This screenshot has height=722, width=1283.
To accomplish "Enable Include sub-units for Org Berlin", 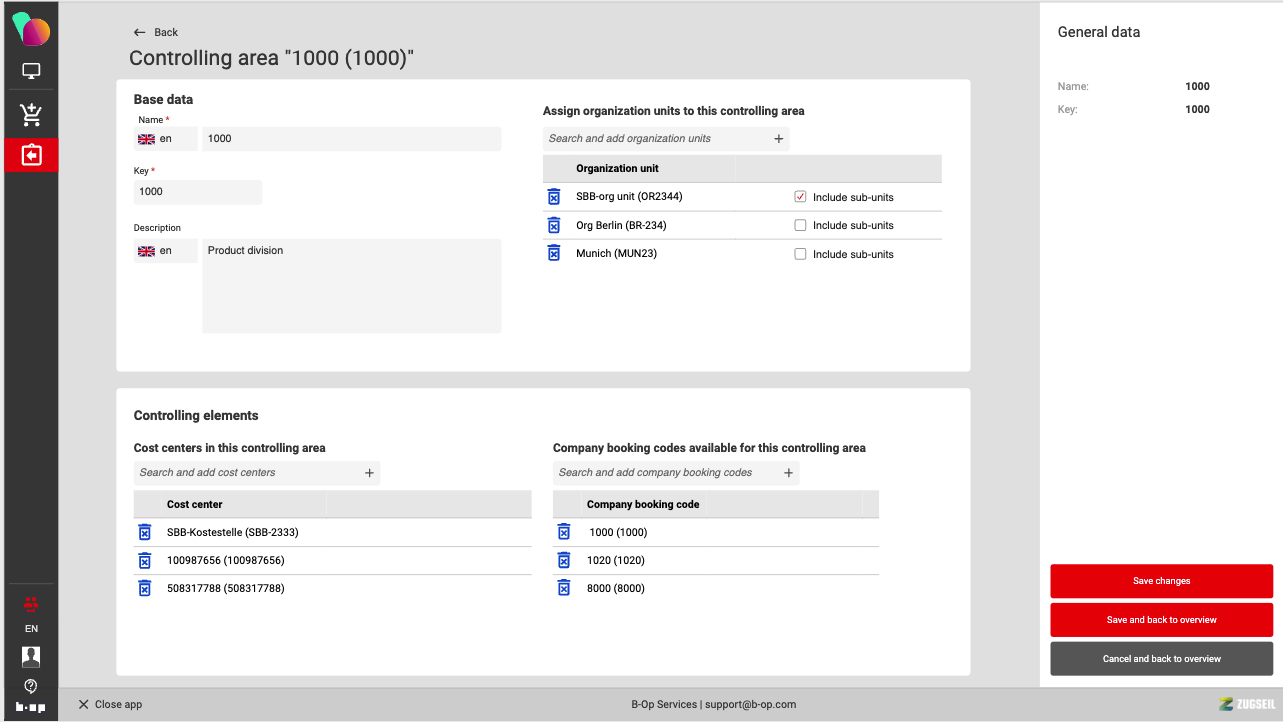I will click(x=800, y=225).
